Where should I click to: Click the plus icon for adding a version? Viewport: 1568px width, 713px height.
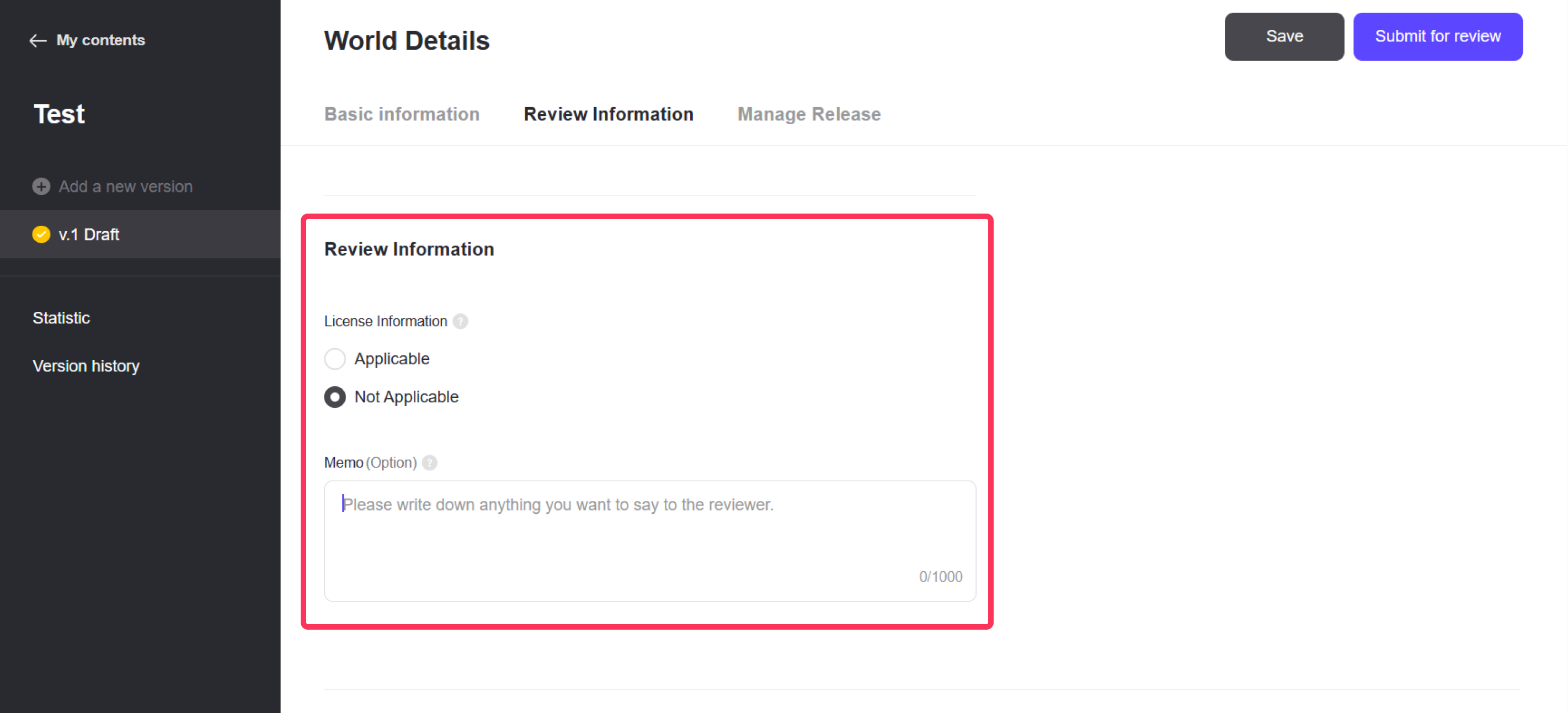pyautogui.click(x=41, y=187)
